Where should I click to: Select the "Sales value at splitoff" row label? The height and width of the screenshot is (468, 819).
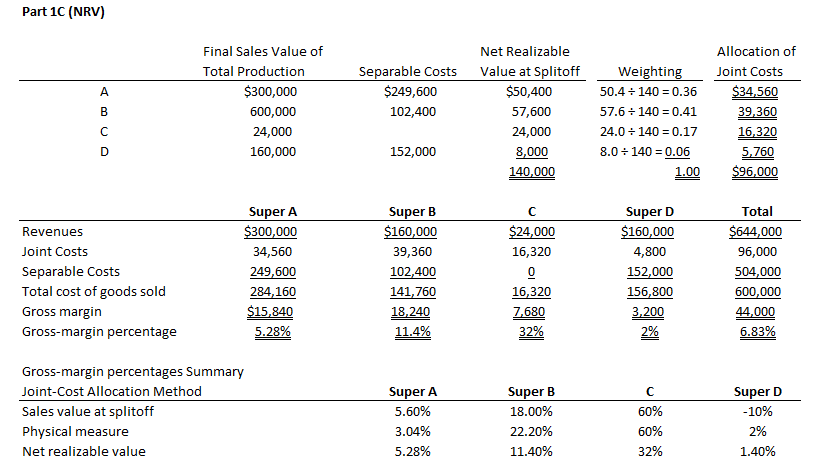tap(85, 411)
